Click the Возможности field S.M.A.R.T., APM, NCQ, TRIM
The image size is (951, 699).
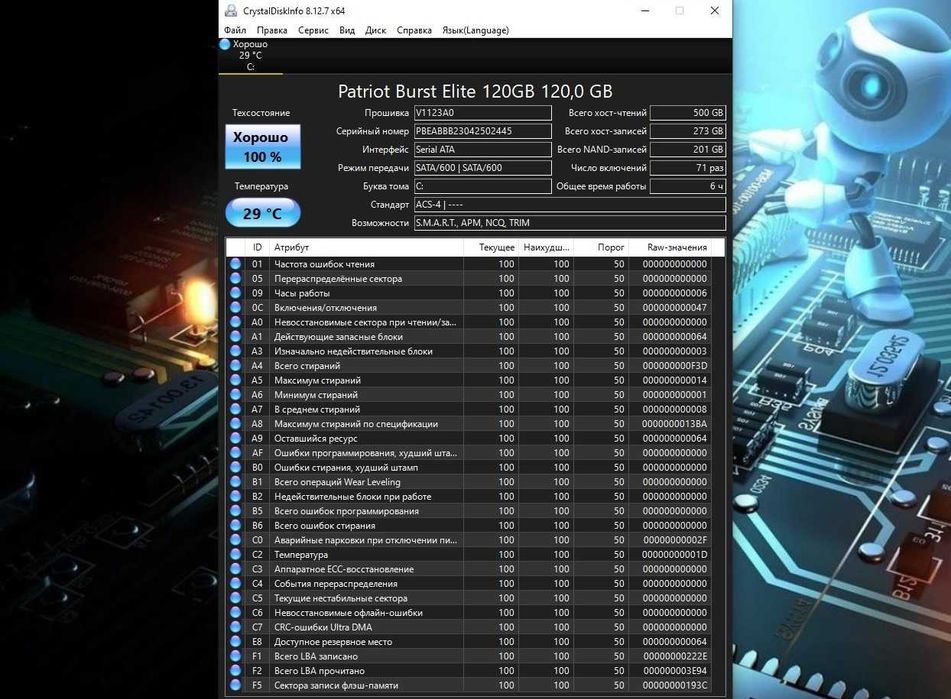pos(570,223)
